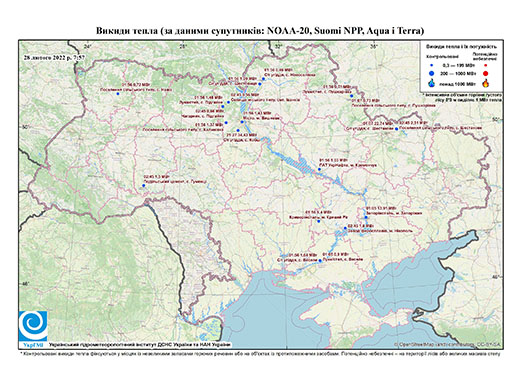Click the orange fire icon in legend

(x=486, y=83)
